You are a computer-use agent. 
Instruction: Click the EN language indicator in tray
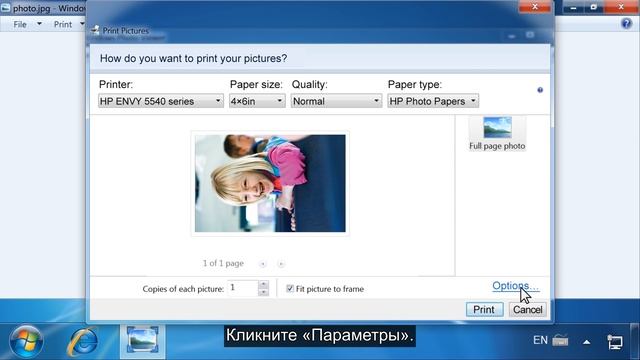tap(540, 340)
